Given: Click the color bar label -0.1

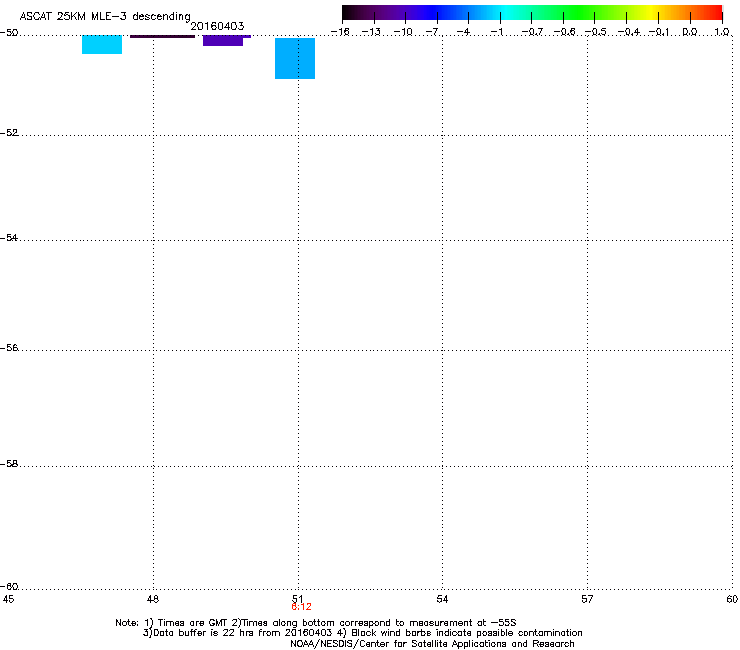Looking at the screenshot, I should pyautogui.click(x=659, y=32).
